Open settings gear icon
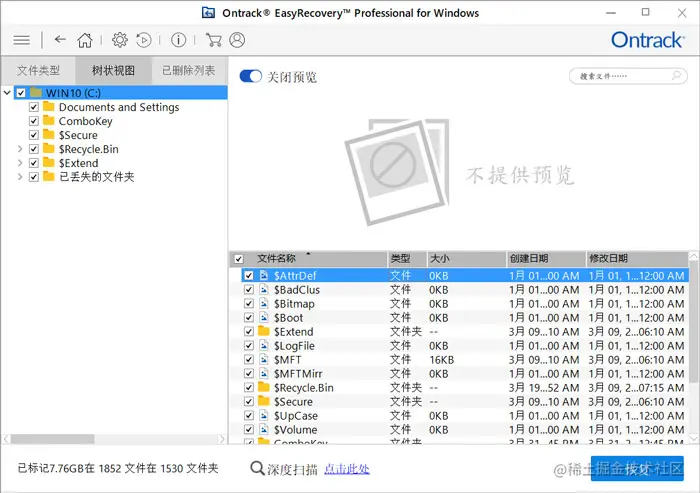This screenshot has width=700, height=493. tap(119, 40)
